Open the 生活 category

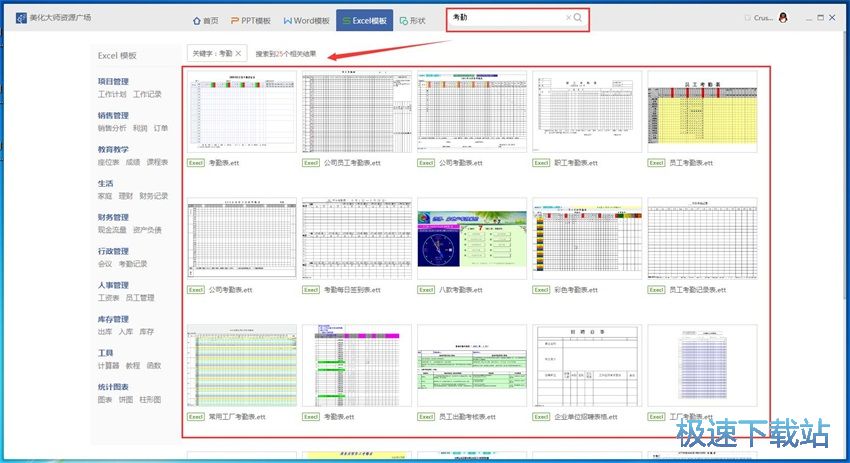tap(106, 183)
